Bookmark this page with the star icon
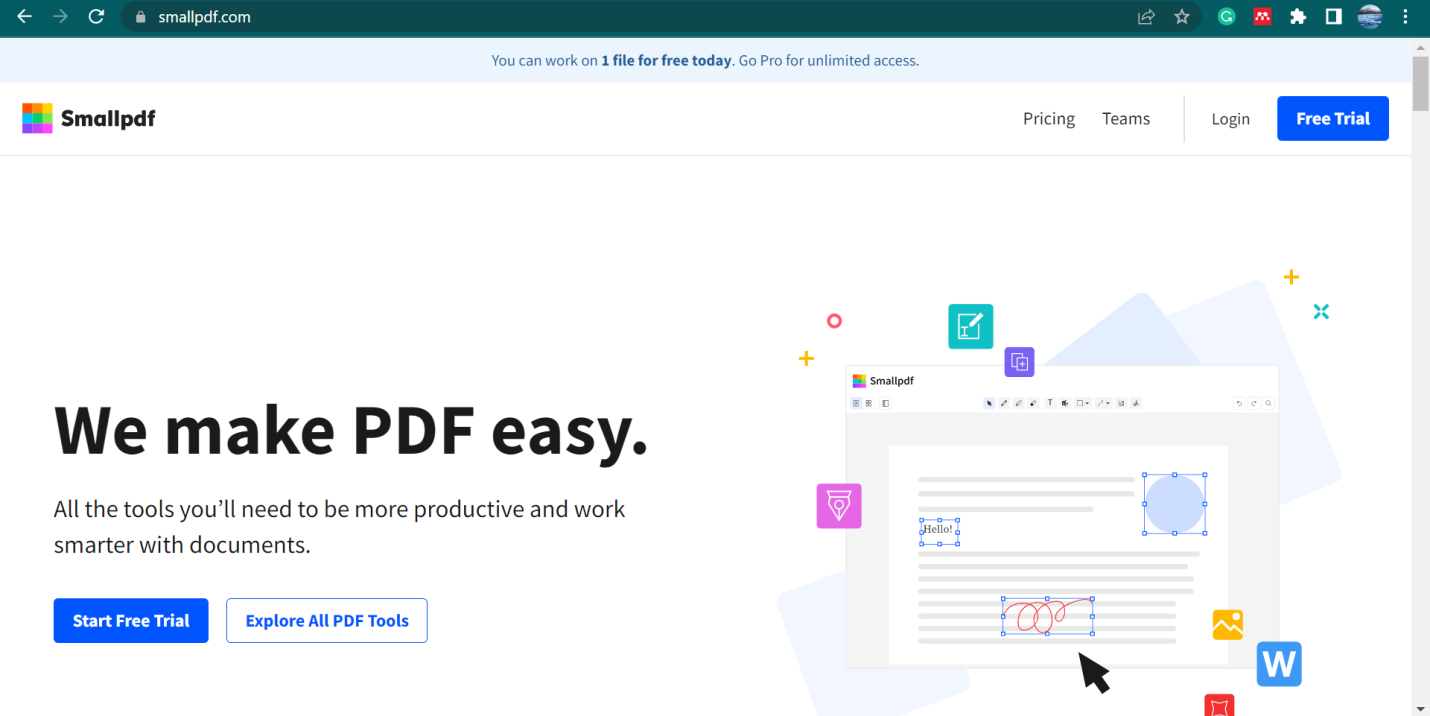 point(1182,17)
